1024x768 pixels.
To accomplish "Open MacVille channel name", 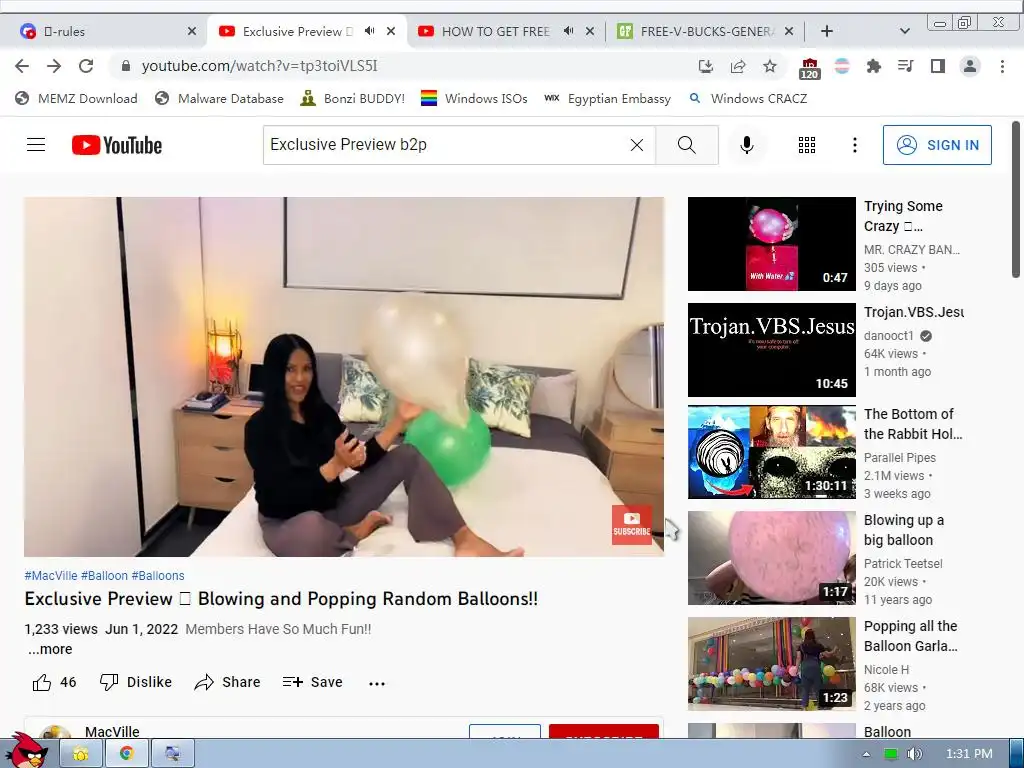I will [112, 731].
